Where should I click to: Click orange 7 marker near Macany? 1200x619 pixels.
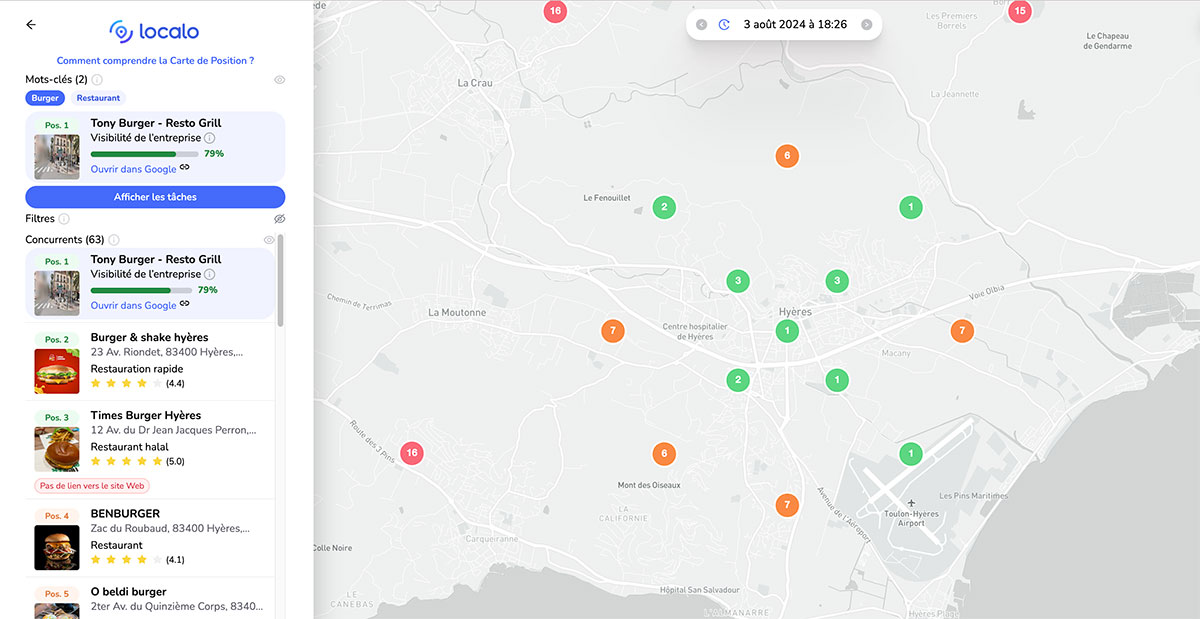pyautogui.click(x=961, y=331)
